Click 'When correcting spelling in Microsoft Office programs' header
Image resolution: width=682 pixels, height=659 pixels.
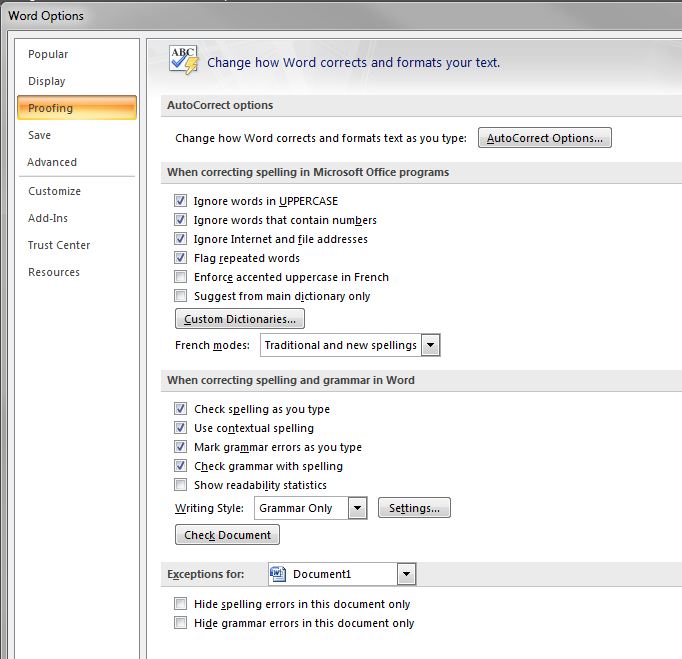tap(308, 172)
